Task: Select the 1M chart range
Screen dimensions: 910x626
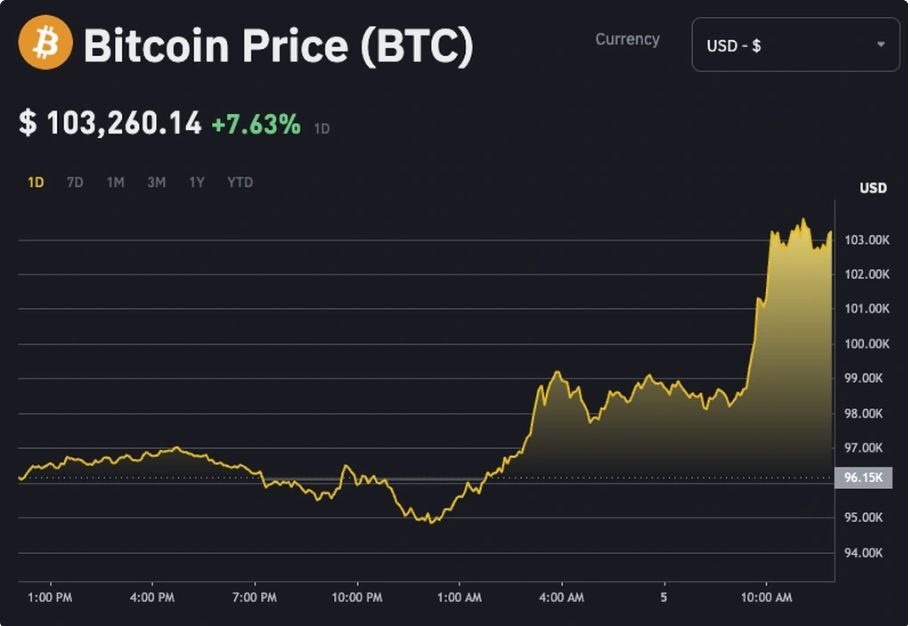Action: tap(116, 182)
